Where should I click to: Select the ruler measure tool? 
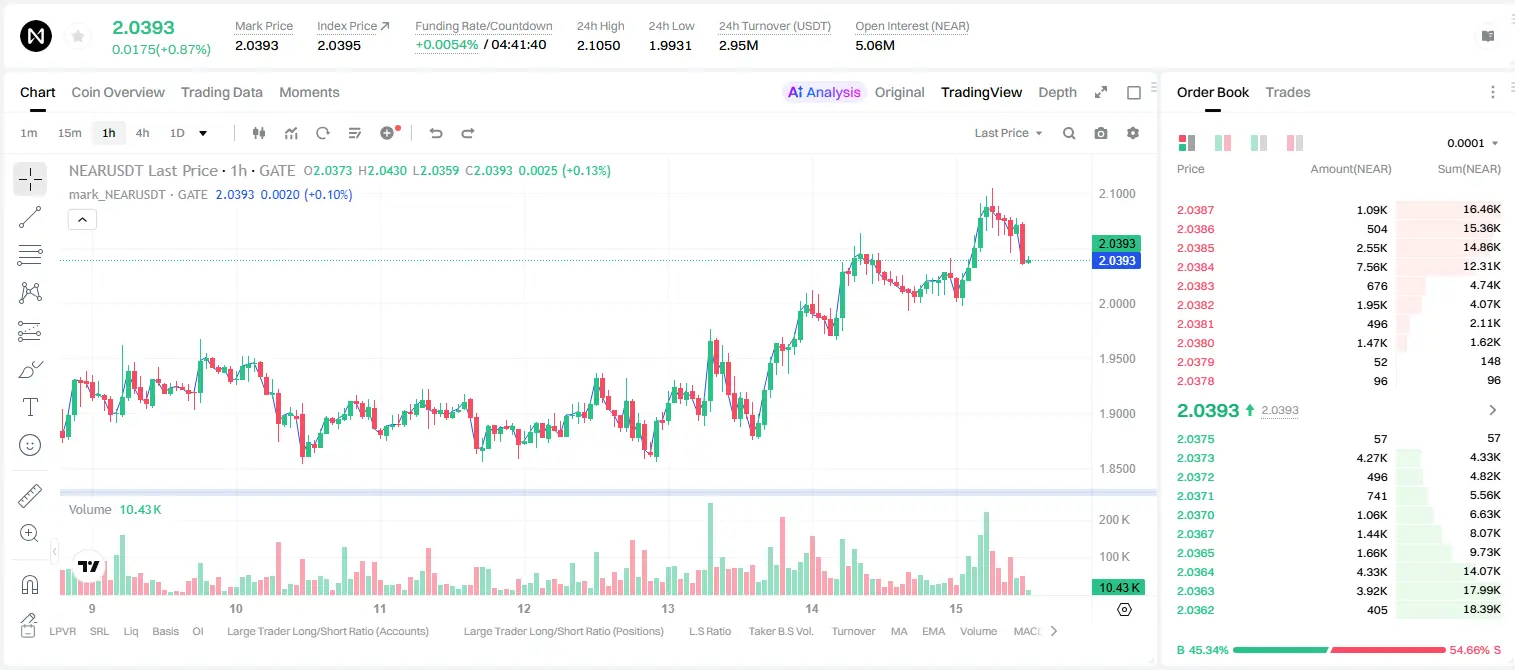(x=30, y=496)
